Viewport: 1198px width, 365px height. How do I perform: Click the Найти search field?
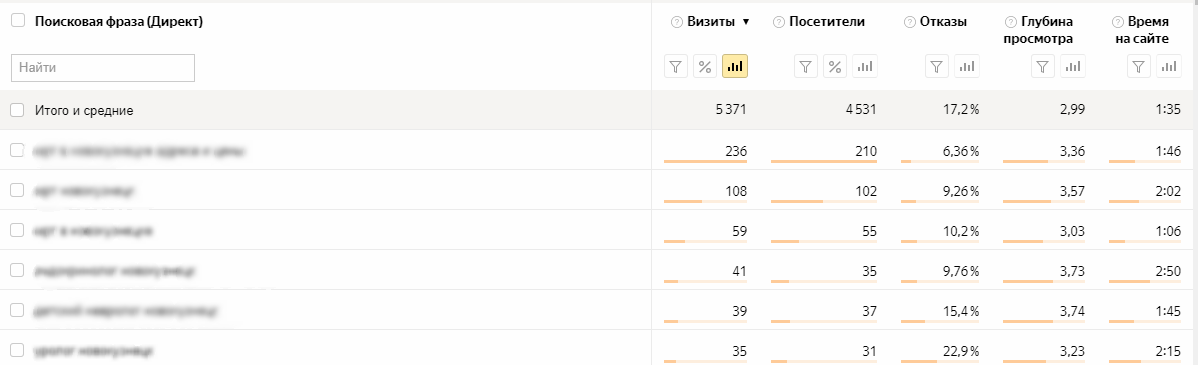(x=103, y=67)
